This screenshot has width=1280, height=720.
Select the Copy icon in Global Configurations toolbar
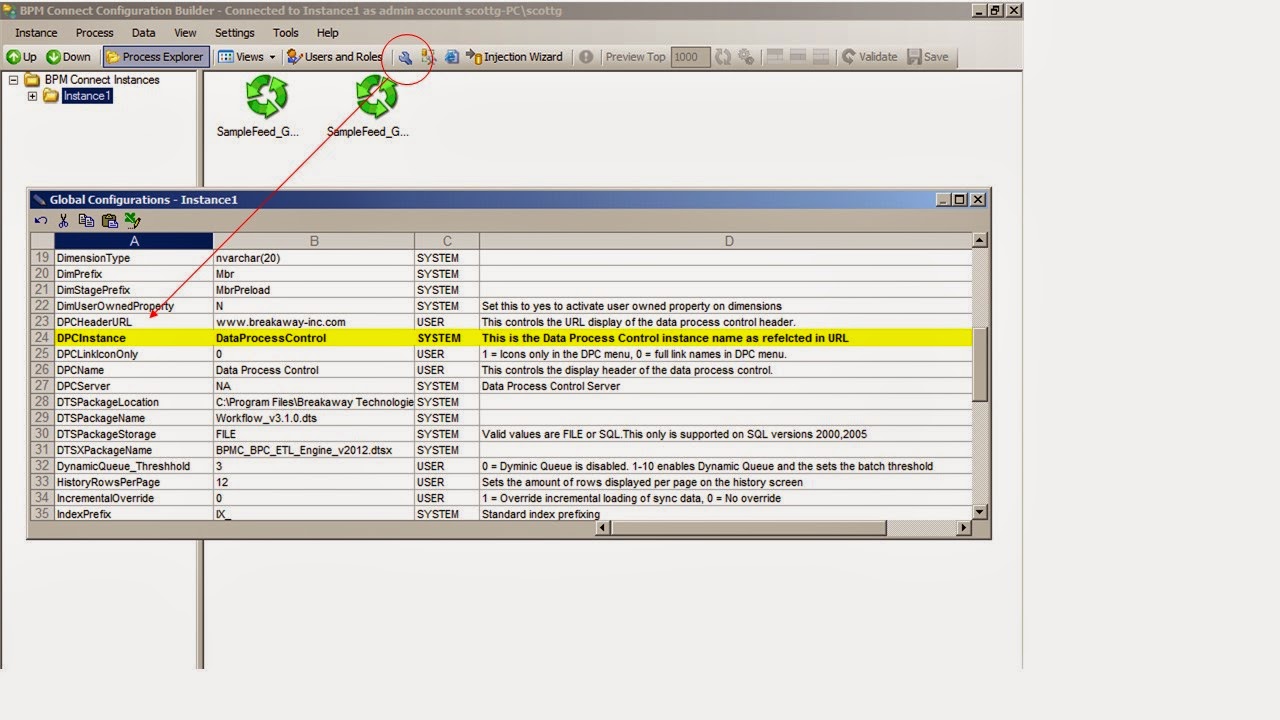pos(86,221)
